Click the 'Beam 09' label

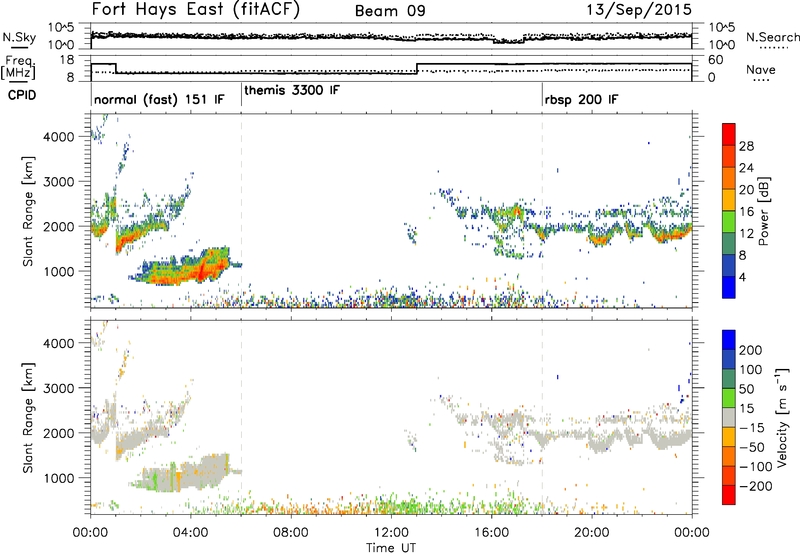[x=390, y=11]
